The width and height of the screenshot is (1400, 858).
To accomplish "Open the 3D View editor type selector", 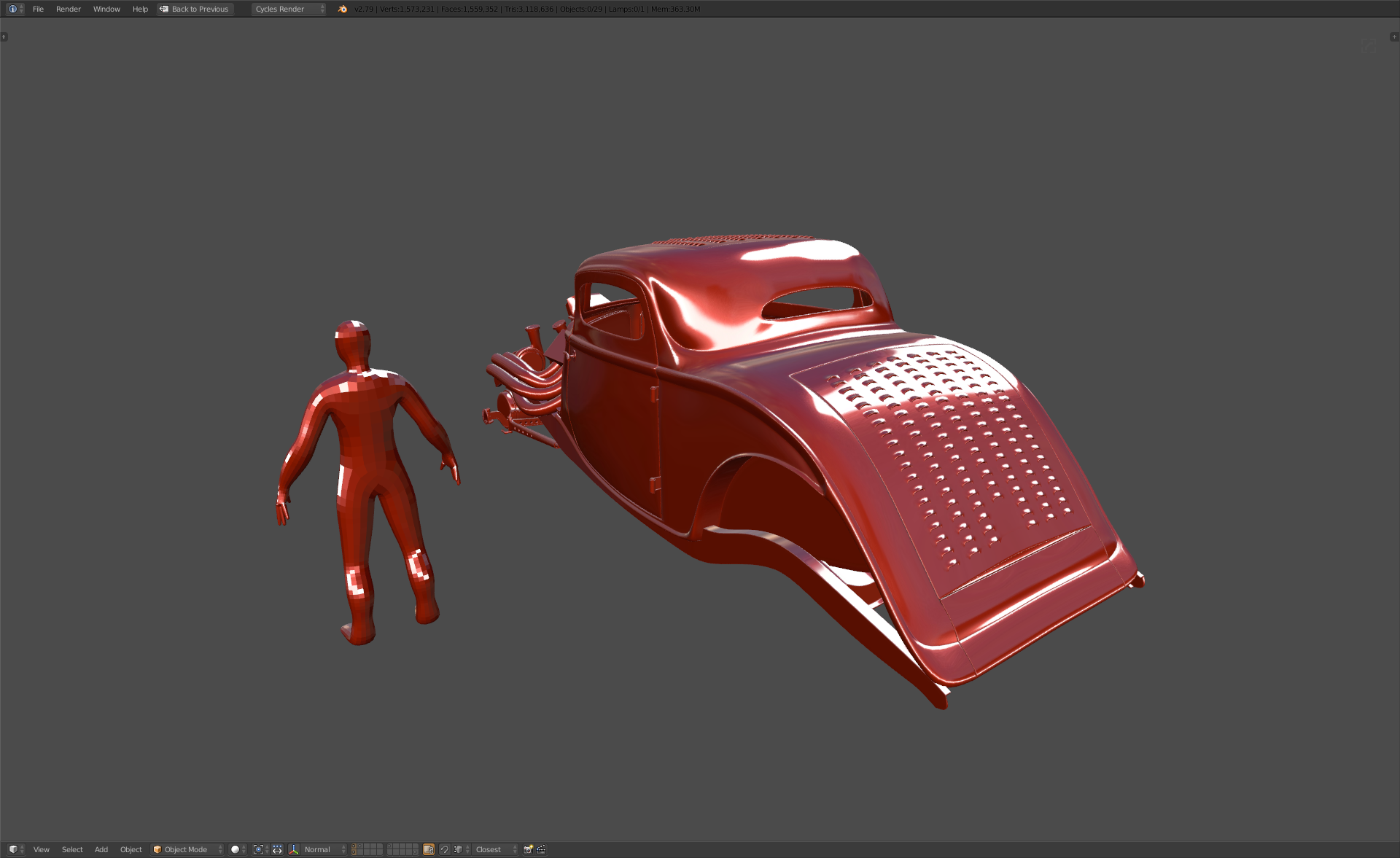I will click(15, 849).
